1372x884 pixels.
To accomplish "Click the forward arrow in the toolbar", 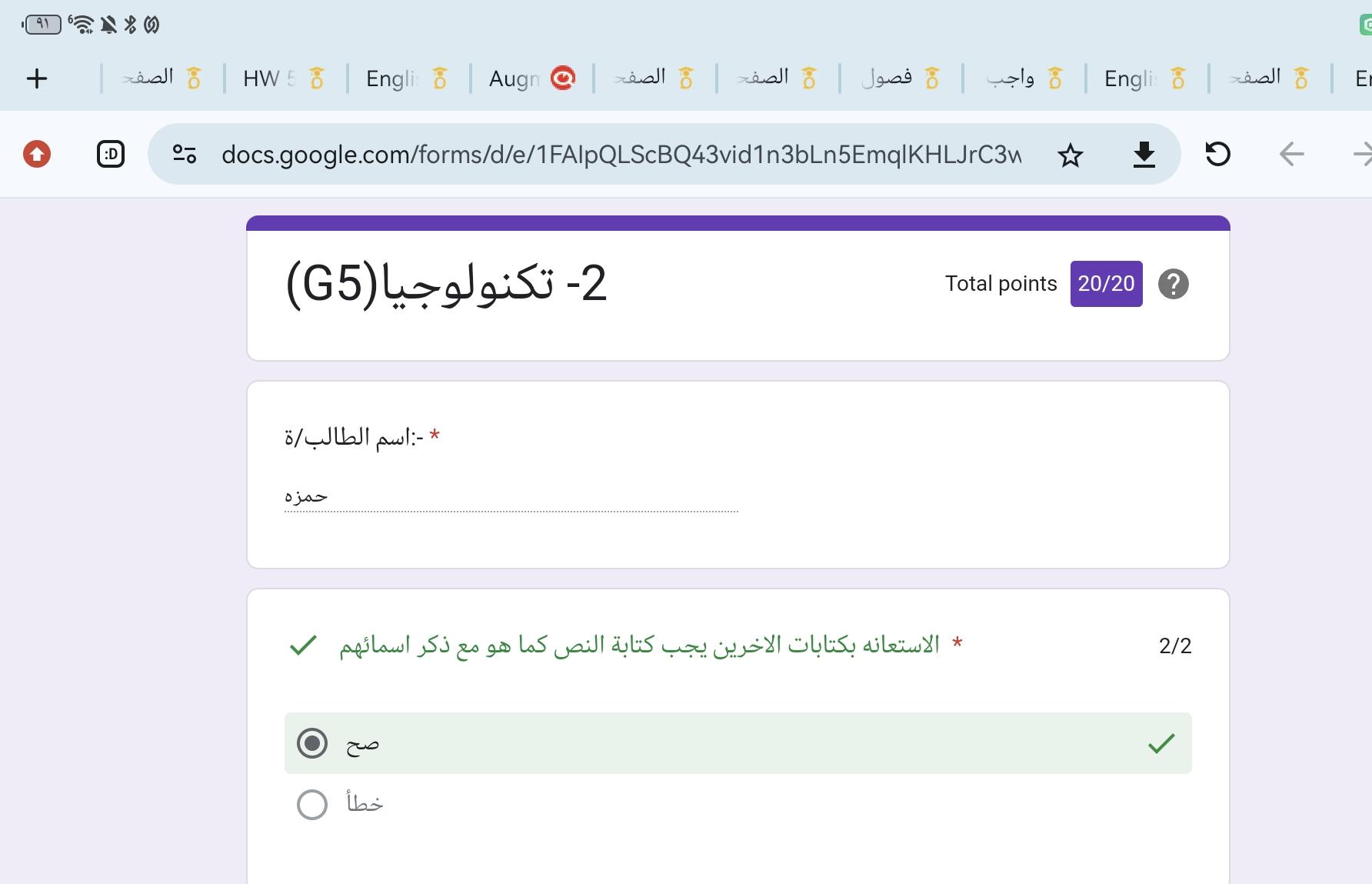I will 1361,155.
